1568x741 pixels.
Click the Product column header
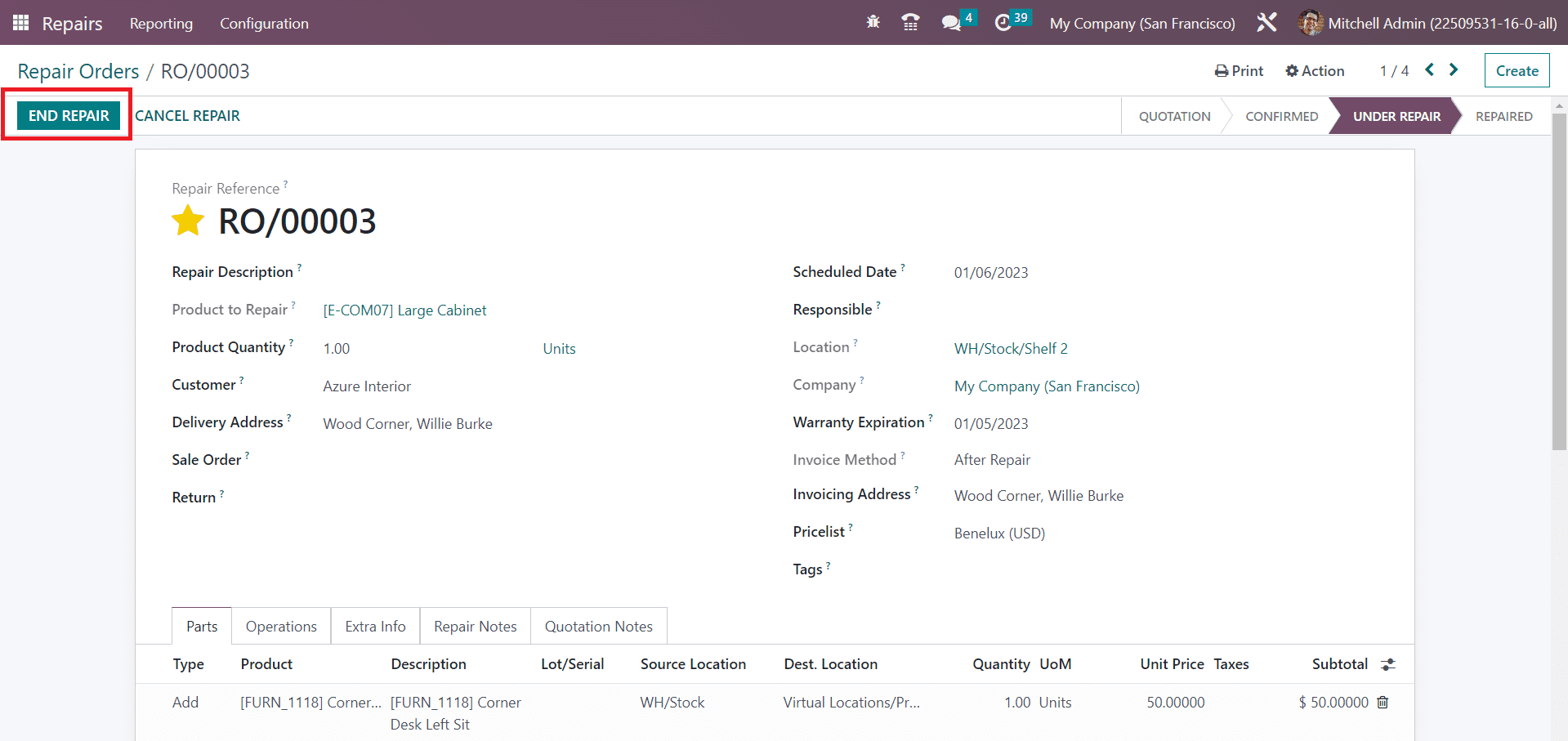click(x=266, y=664)
